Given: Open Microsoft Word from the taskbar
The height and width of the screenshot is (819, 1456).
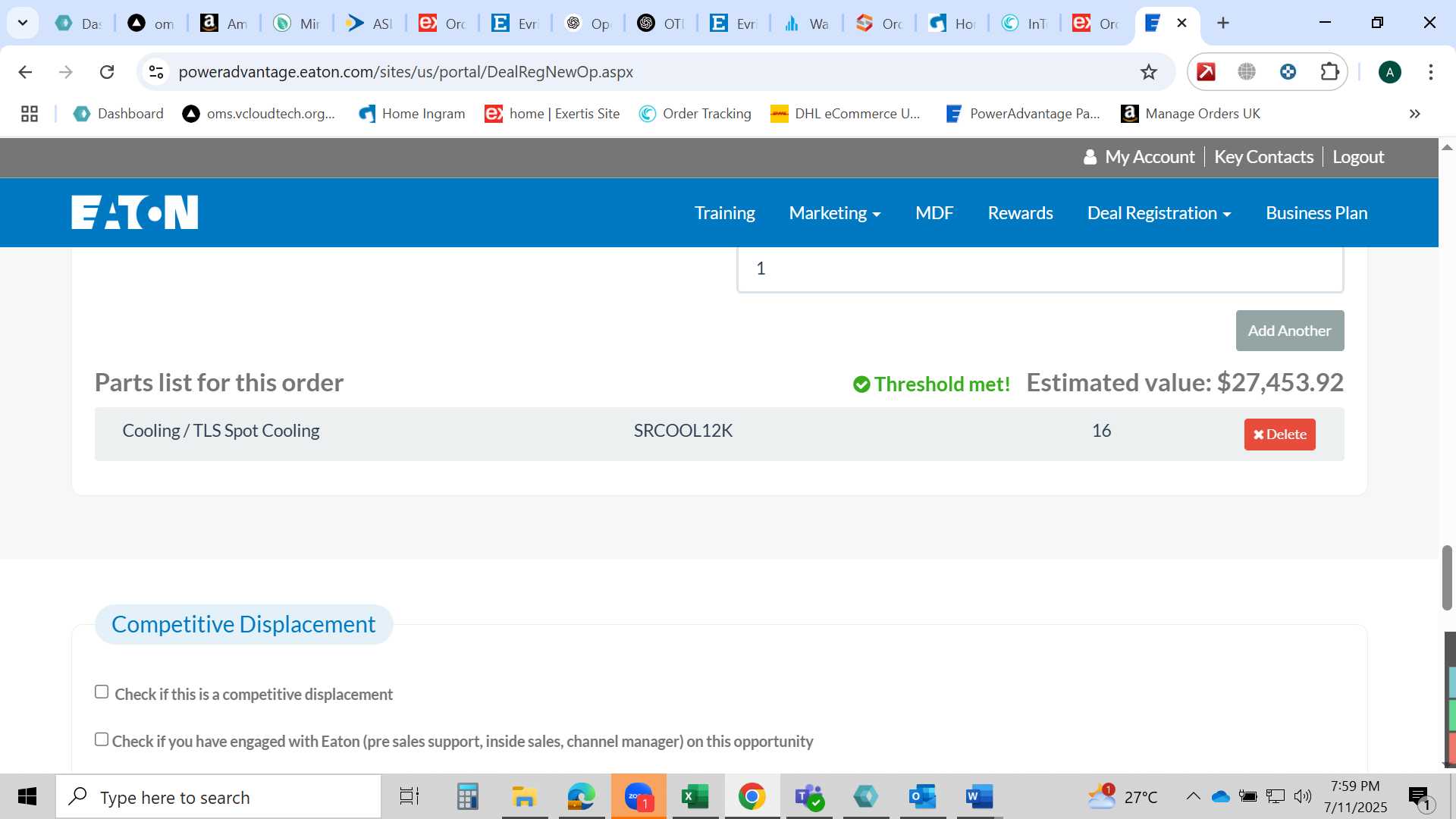Looking at the screenshot, I should click(x=979, y=797).
